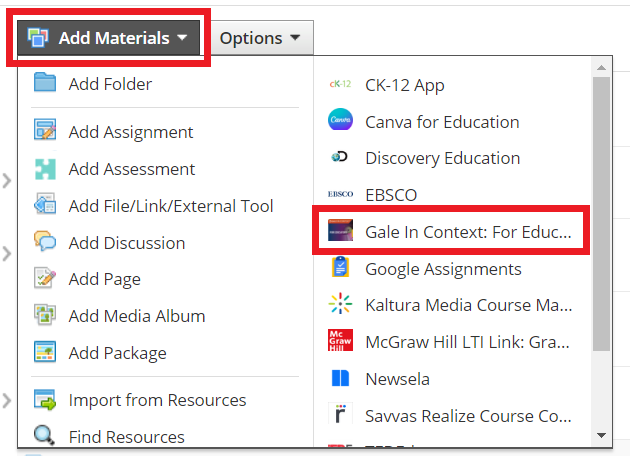Click the Add Media Album icon
The image size is (630, 456).
[45, 316]
